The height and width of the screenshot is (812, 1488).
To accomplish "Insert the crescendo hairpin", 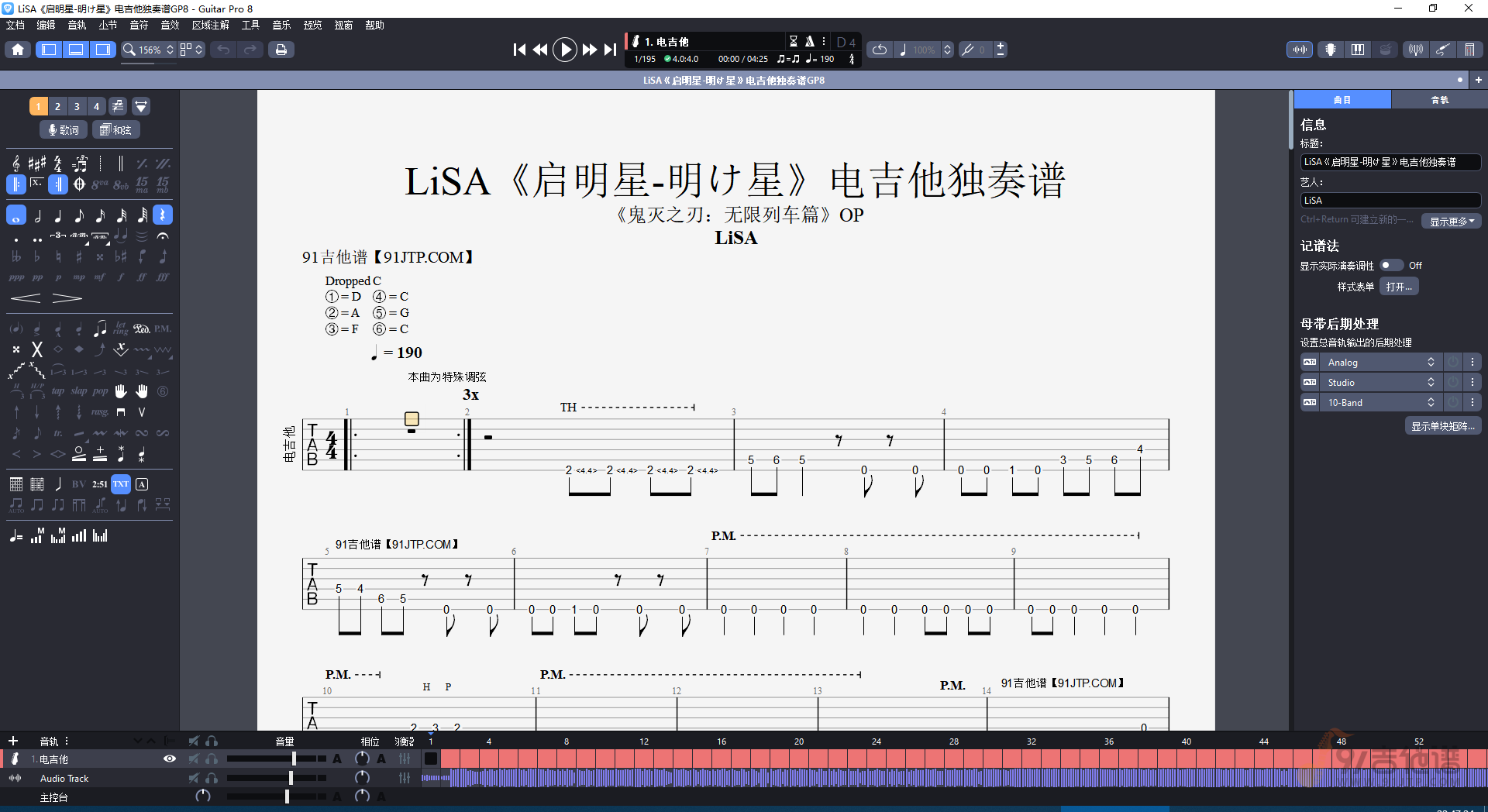I will [x=26, y=298].
